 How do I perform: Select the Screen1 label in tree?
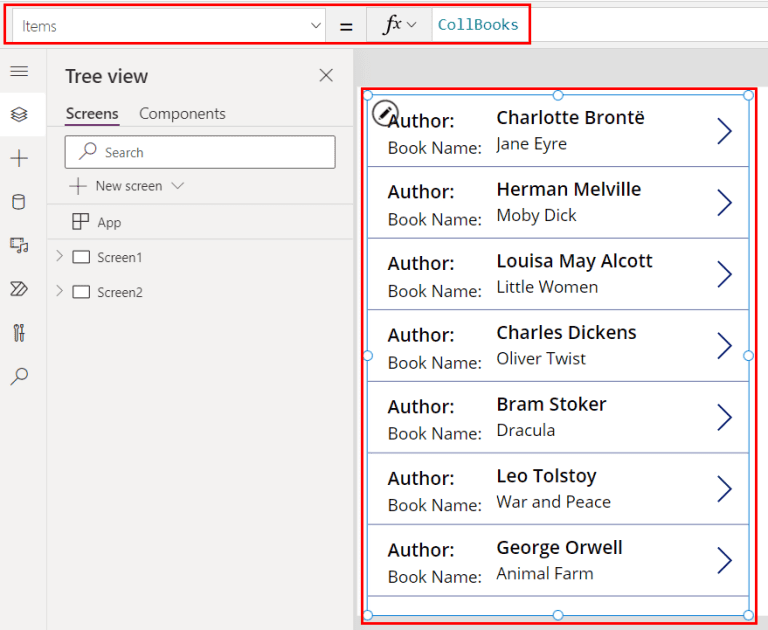(x=120, y=257)
